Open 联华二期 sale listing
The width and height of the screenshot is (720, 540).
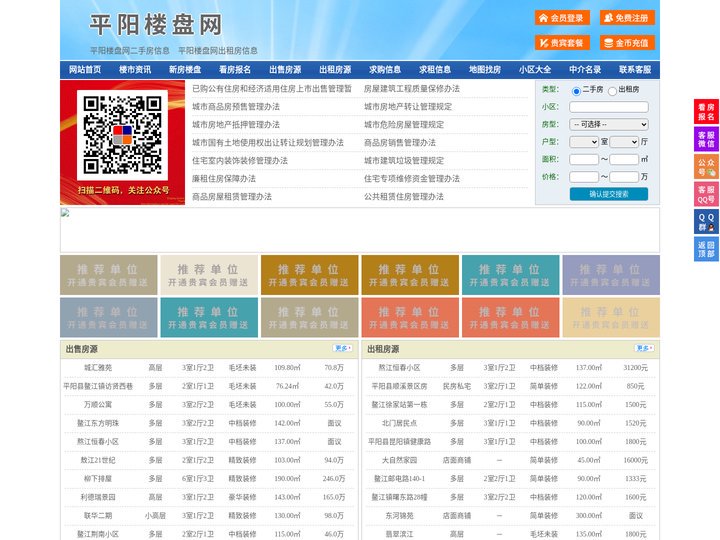[98, 516]
